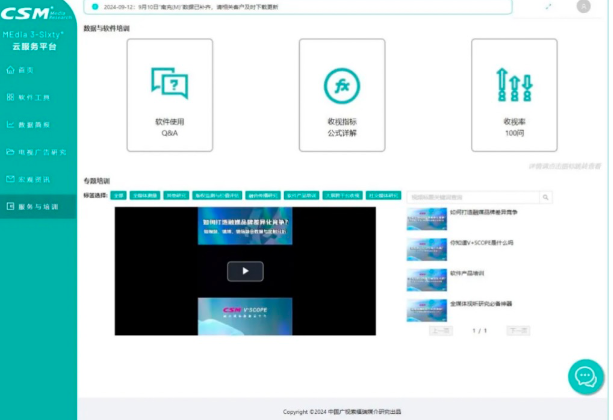Viewport: 613px width, 420px height.
Task: Click the 数据与软件培训 heading
Action: (x=106, y=28)
